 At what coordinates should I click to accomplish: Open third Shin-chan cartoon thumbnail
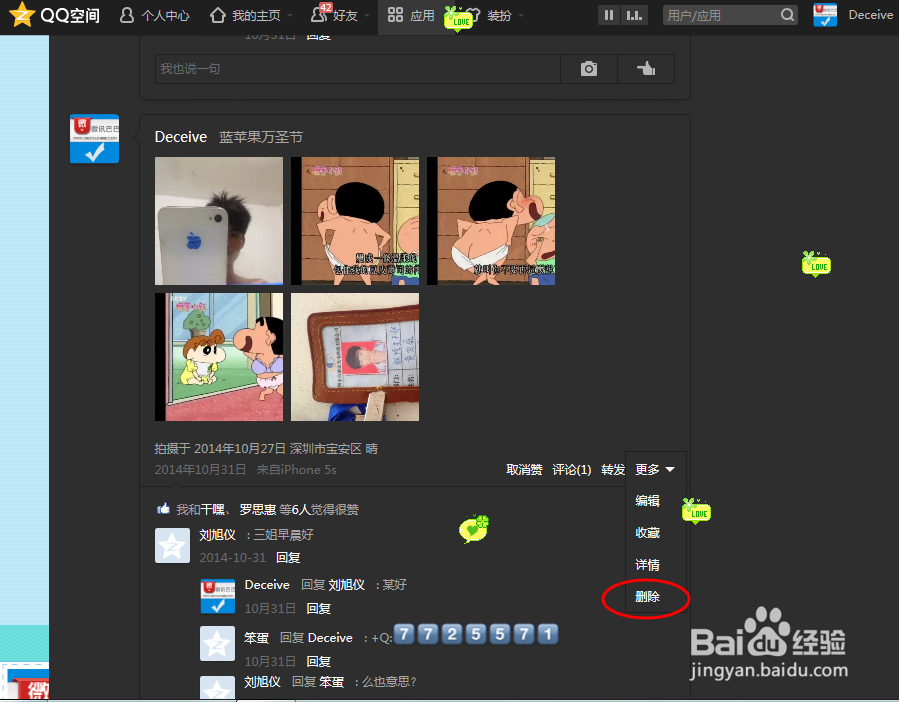[491, 221]
